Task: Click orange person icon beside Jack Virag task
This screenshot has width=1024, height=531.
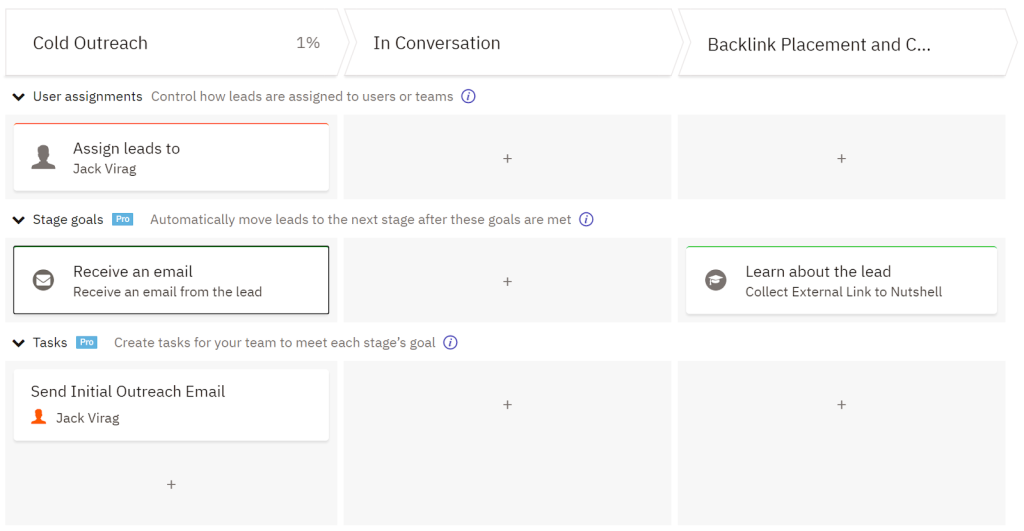Action: [x=39, y=417]
